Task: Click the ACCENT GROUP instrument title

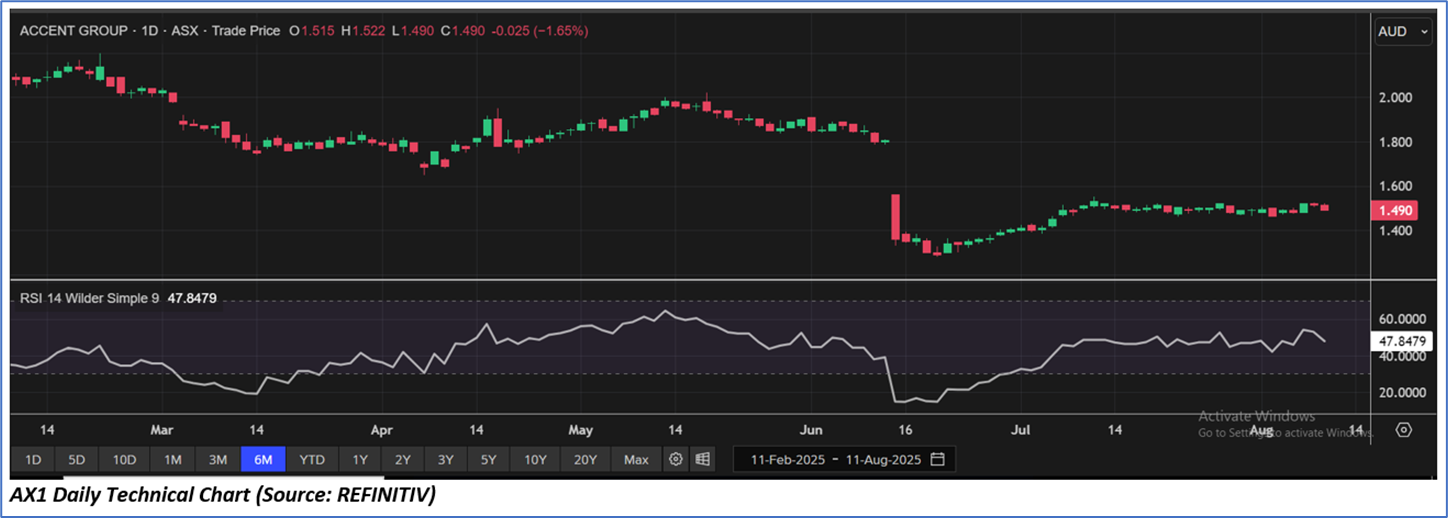Action: tap(73, 31)
